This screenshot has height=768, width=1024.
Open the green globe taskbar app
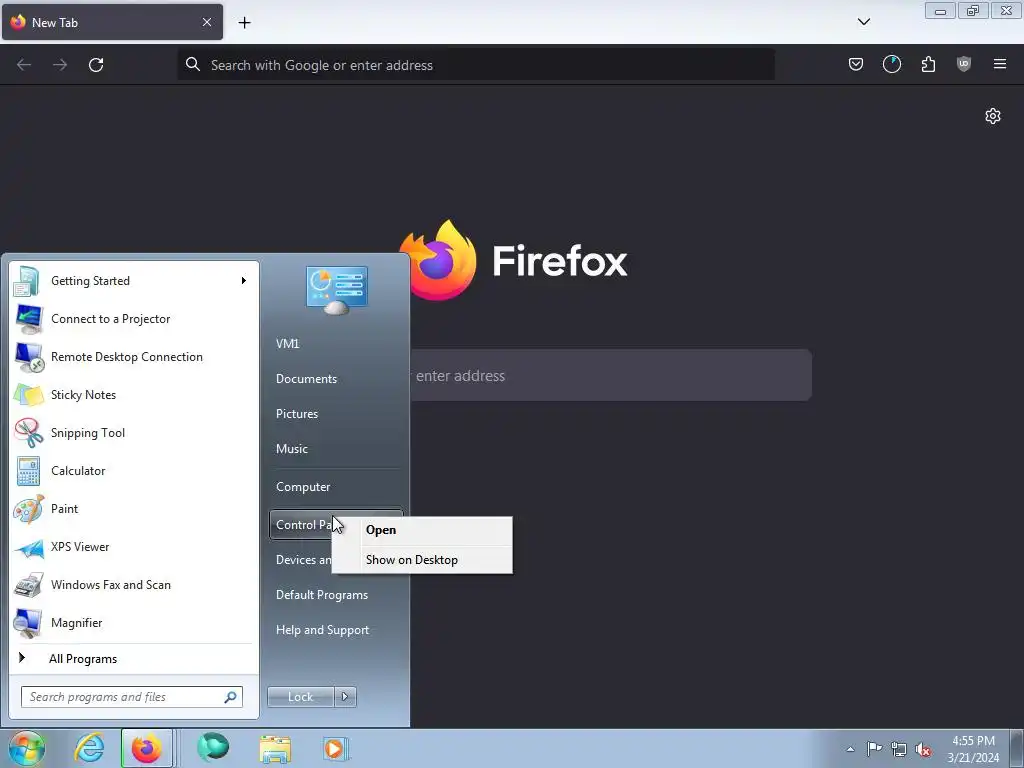[x=213, y=748]
